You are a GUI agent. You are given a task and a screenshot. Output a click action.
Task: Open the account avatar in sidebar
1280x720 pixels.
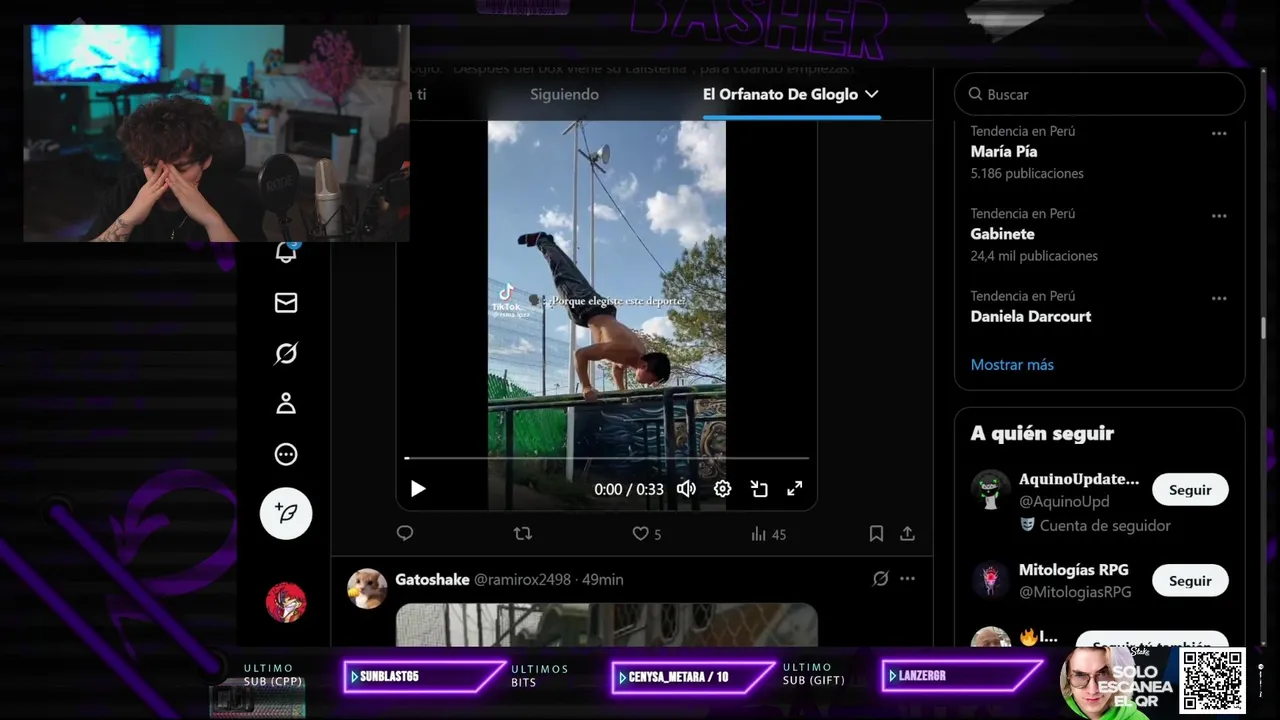coord(286,602)
